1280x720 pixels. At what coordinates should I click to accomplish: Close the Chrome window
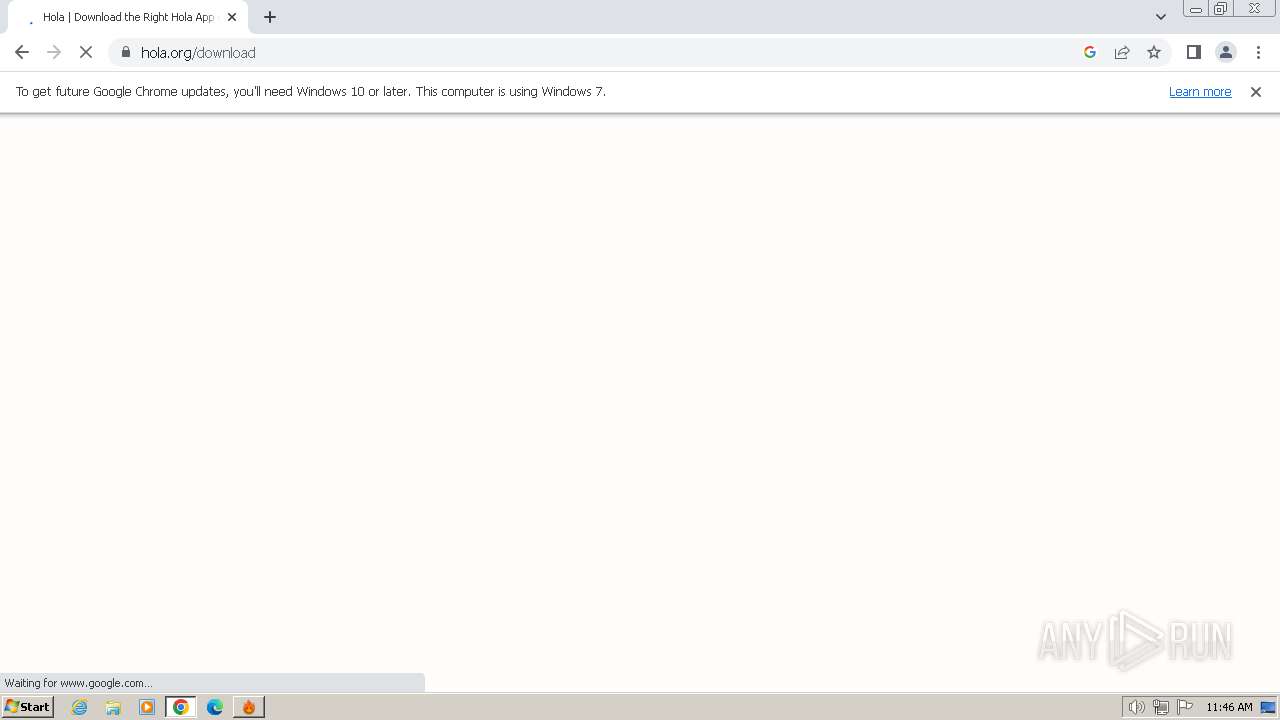[1254, 9]
